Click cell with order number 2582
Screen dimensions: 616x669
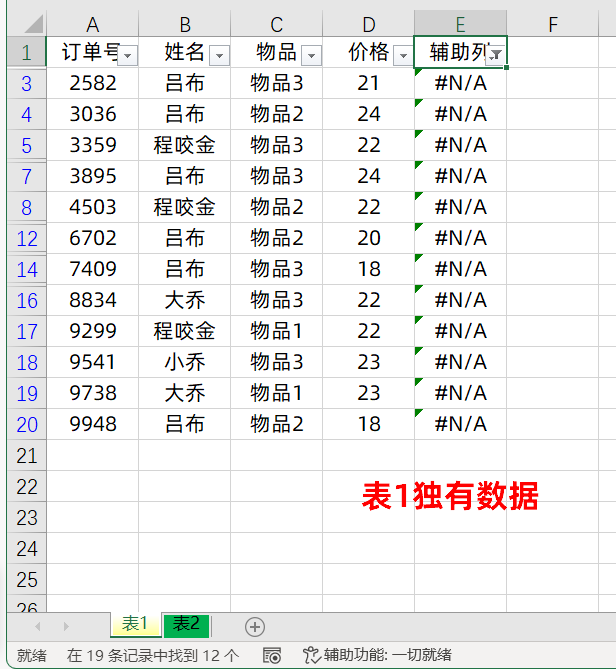(x=93, y=83)
